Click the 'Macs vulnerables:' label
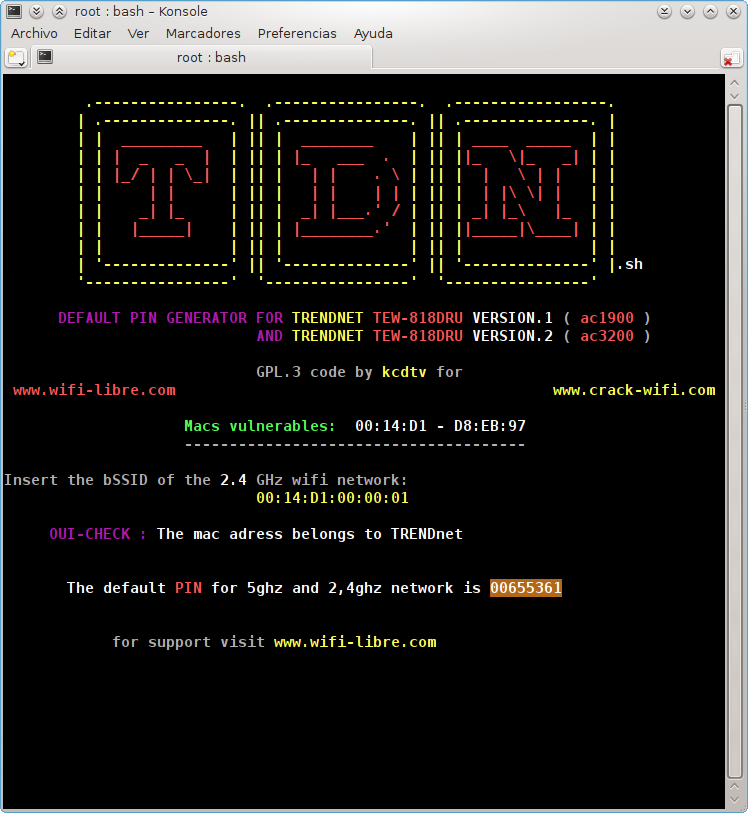 (x=260, y=426)
